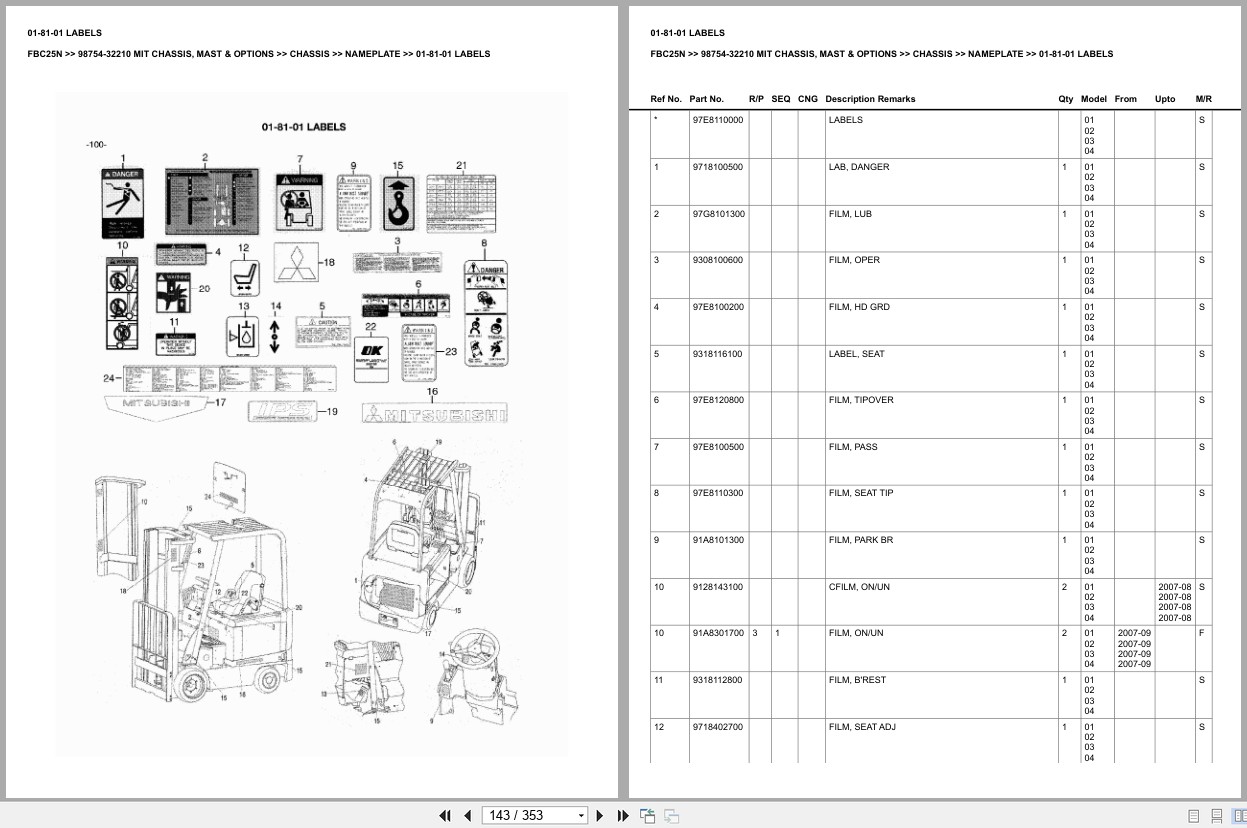Image resolution: width=1247 pixels, height=828 pixels.
Task: Click the 01-81-01 LABELS diagram title
Action: 304,127
